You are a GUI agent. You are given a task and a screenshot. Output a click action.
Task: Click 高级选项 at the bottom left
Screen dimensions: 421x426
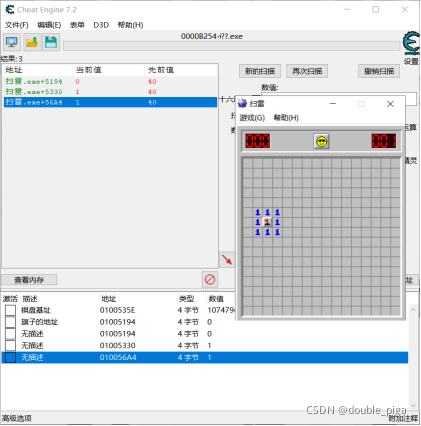[x=17, y=418]
